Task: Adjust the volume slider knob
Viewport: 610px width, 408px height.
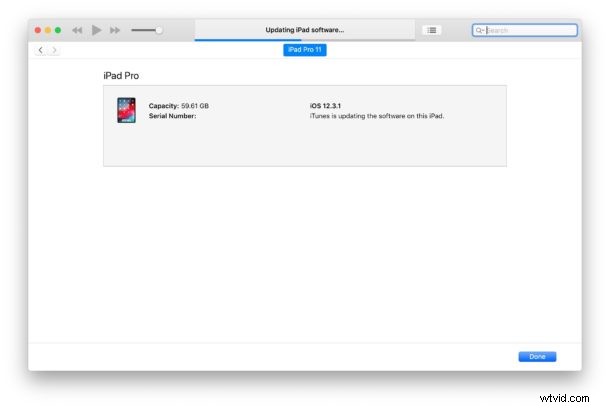Action: click(159, 30)
